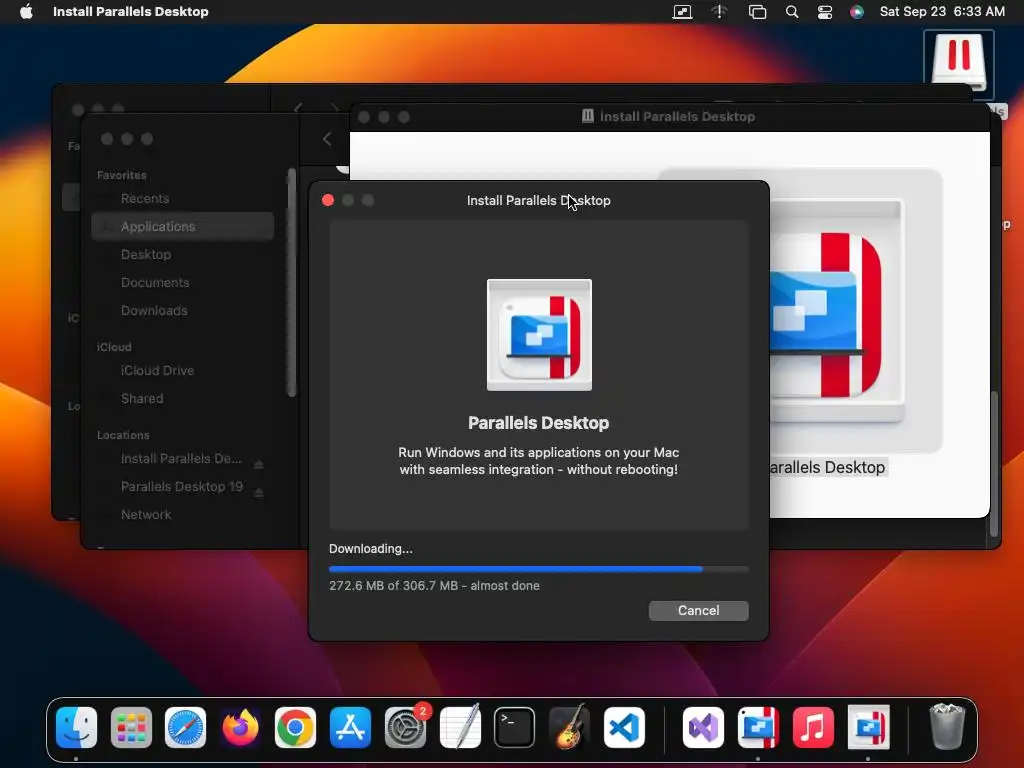The height and width of the screenshot is (768, 1024).
Task: Click the Parallels Desktop icon in the installer dialog
Action: pos(539,335)
